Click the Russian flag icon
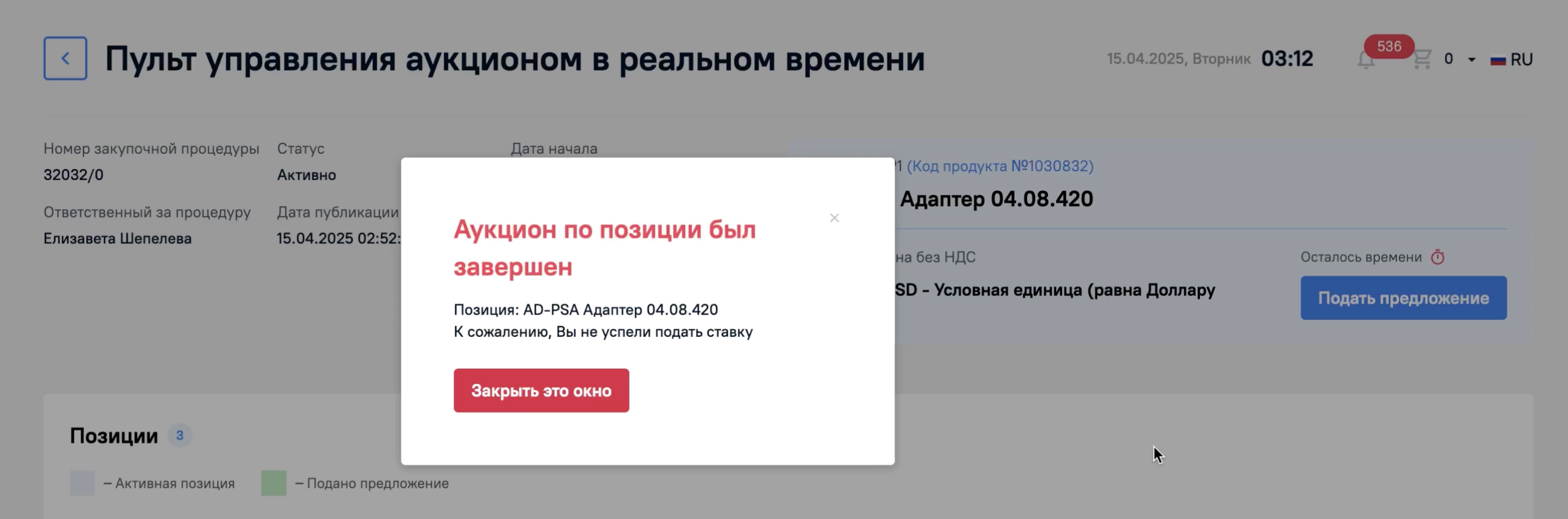 (1498, 59)
